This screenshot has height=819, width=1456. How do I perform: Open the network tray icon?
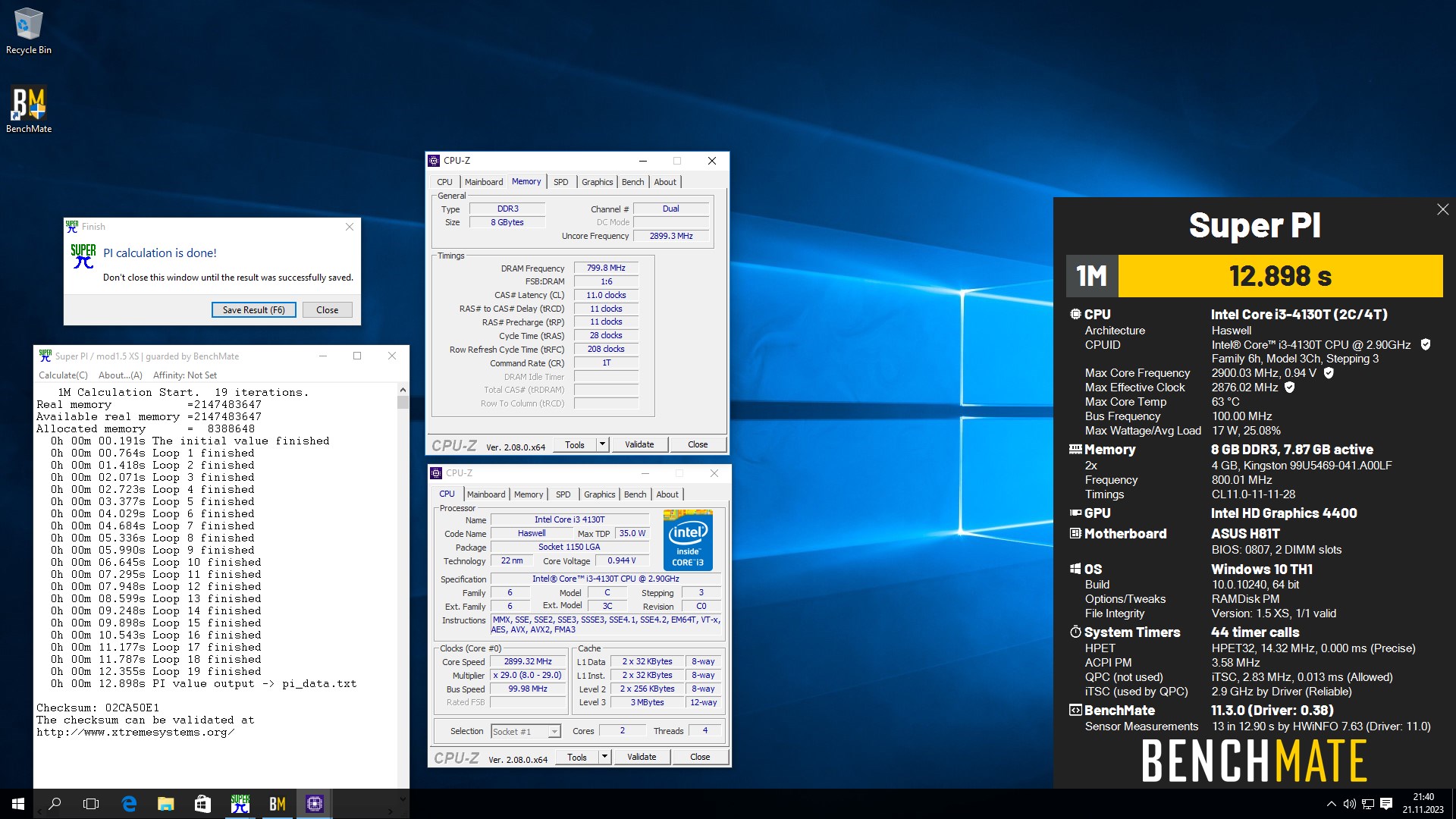pos(1368,804)
